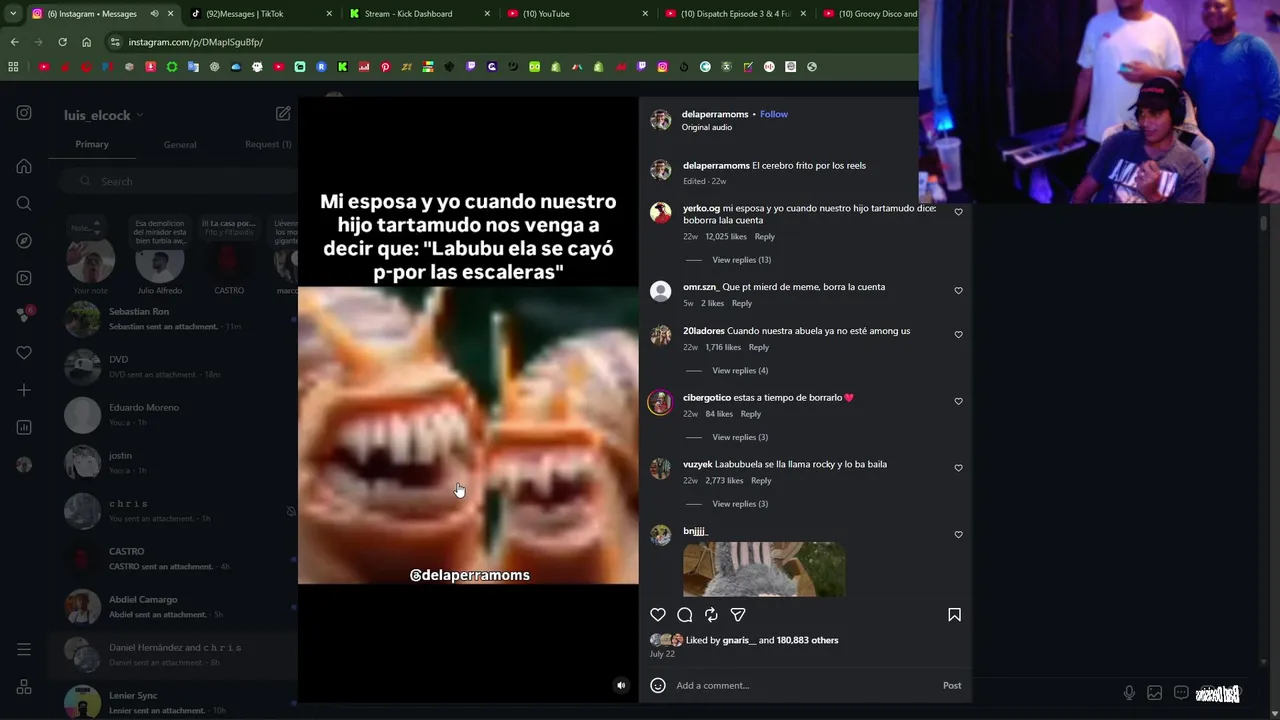1280x720 pixels.
Task: Select the Primary messages tab
Action: tap(92, 144)
